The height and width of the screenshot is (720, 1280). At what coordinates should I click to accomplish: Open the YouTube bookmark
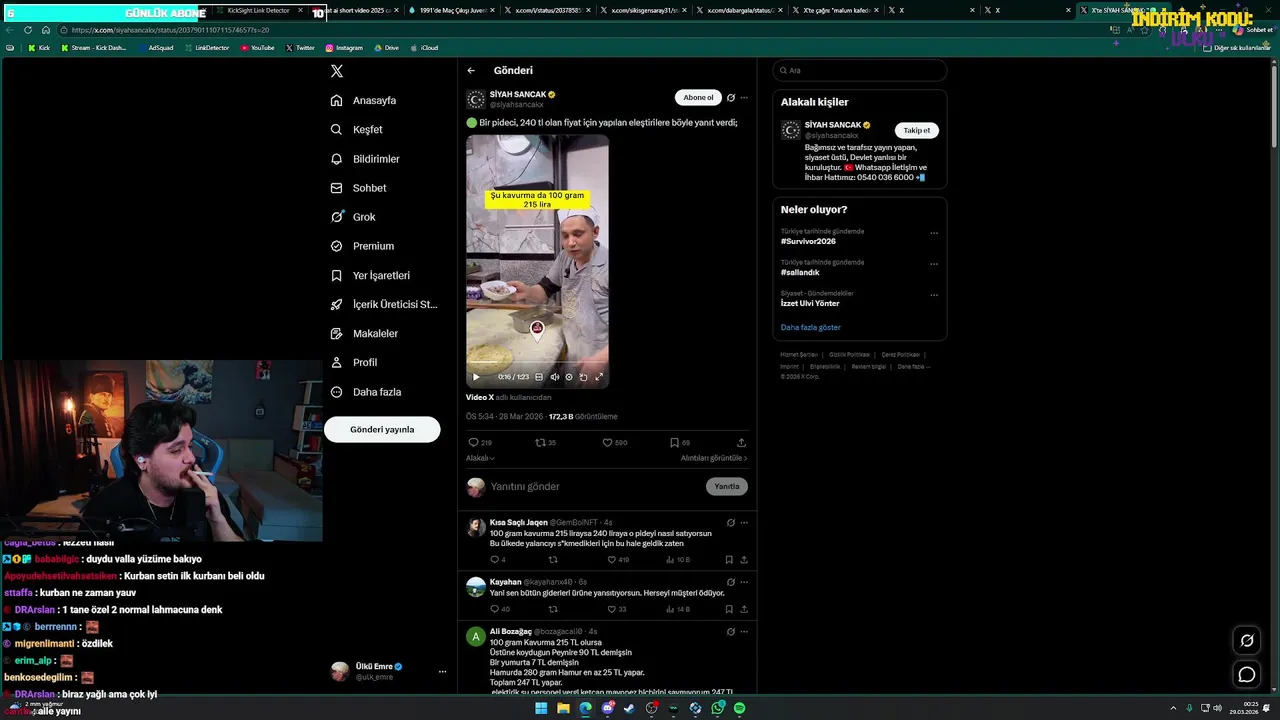(258, 47)
